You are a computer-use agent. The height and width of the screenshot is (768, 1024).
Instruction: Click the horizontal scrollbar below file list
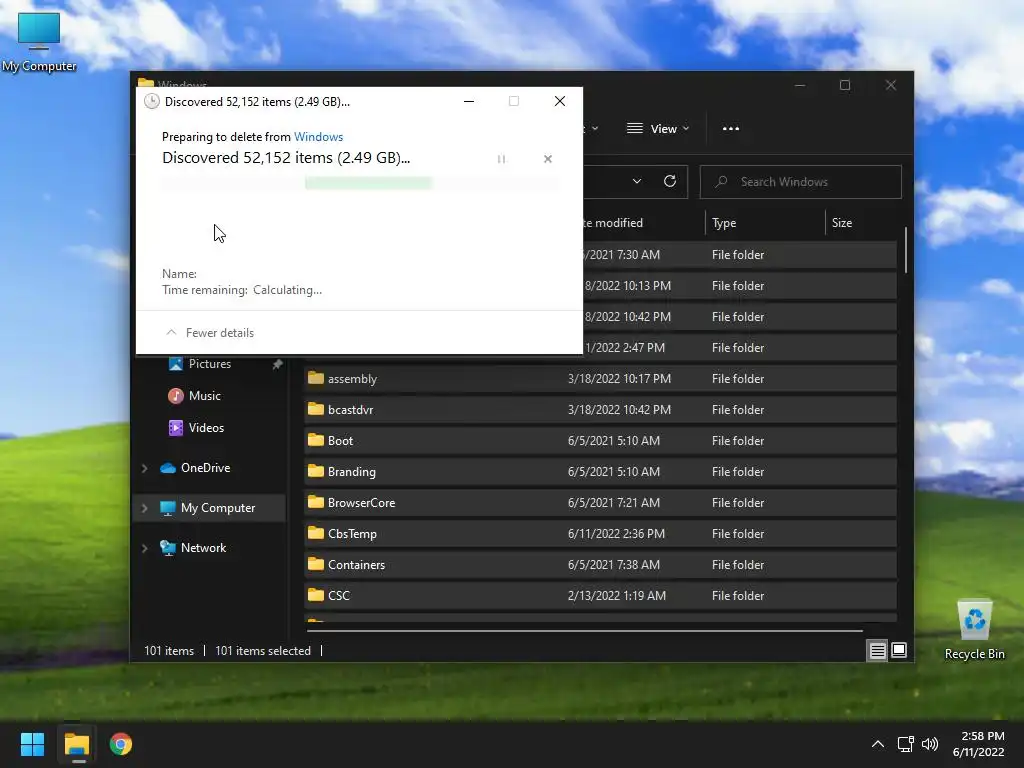[584, 631]
